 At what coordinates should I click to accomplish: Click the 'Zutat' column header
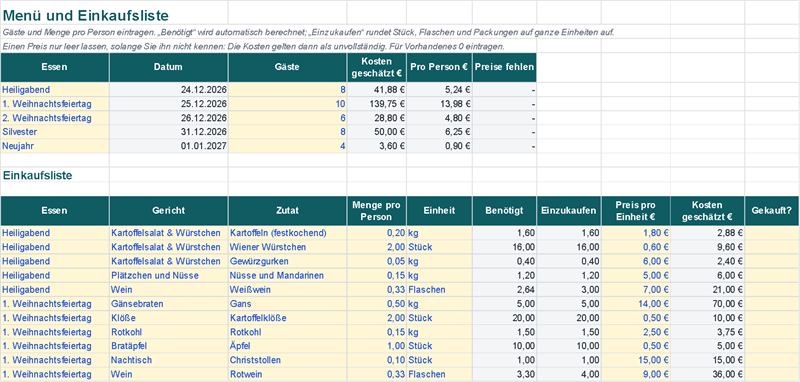[x=287, y=211]
